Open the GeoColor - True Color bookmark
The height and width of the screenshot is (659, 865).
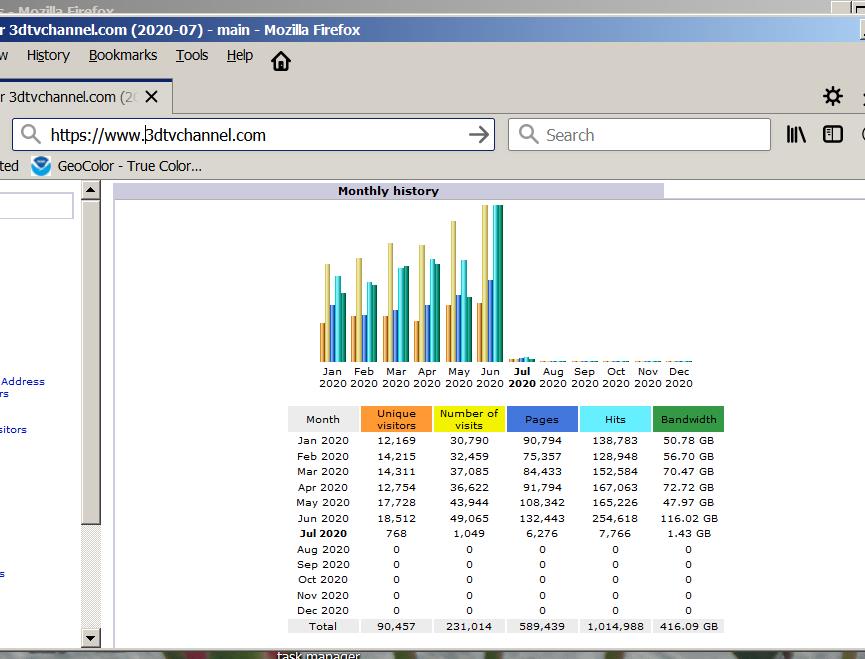tap(129, 166)
